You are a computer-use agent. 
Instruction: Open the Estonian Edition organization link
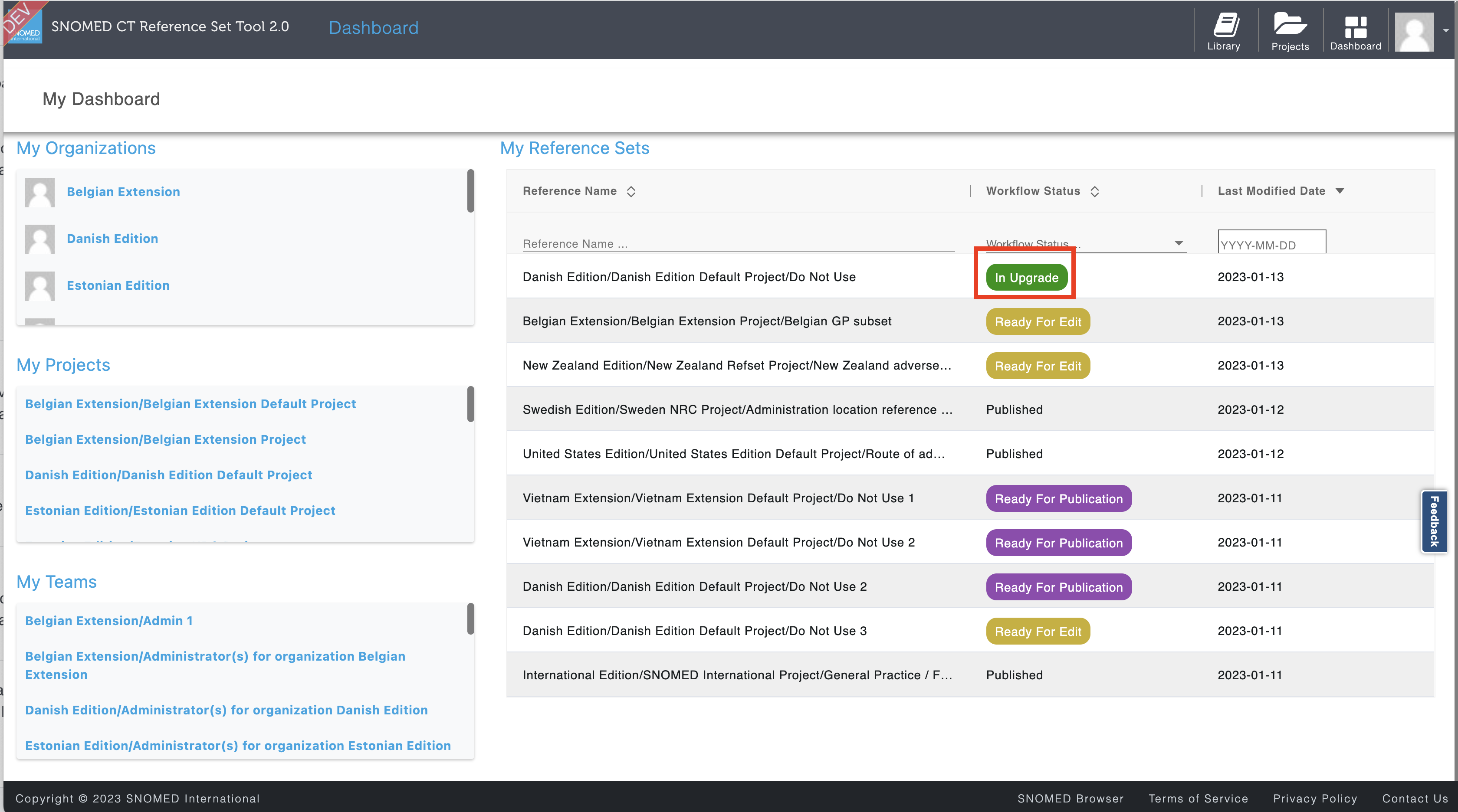118,286
